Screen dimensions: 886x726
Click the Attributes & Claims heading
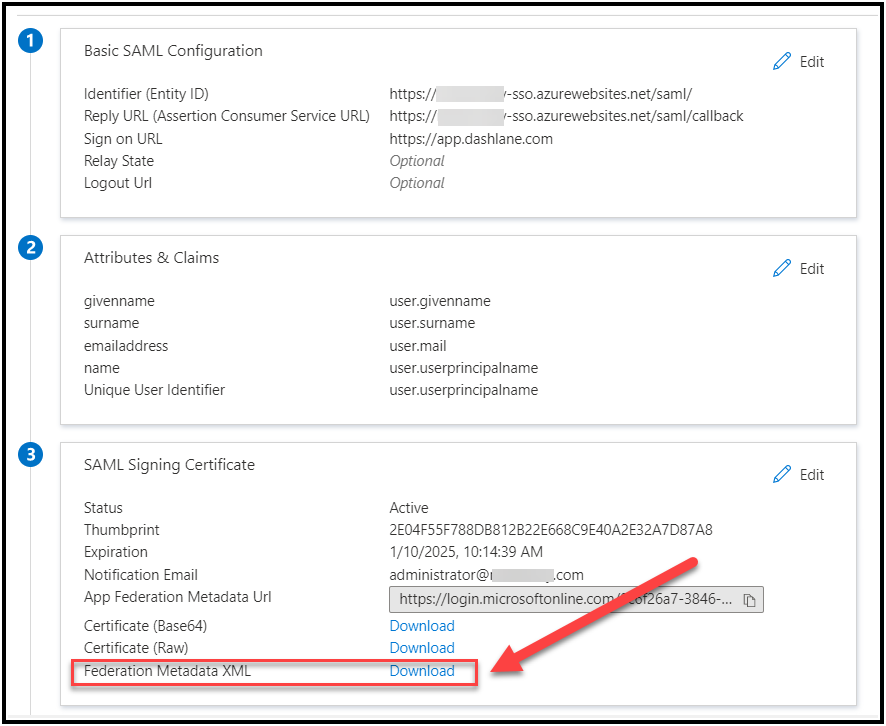click(151, 258)
